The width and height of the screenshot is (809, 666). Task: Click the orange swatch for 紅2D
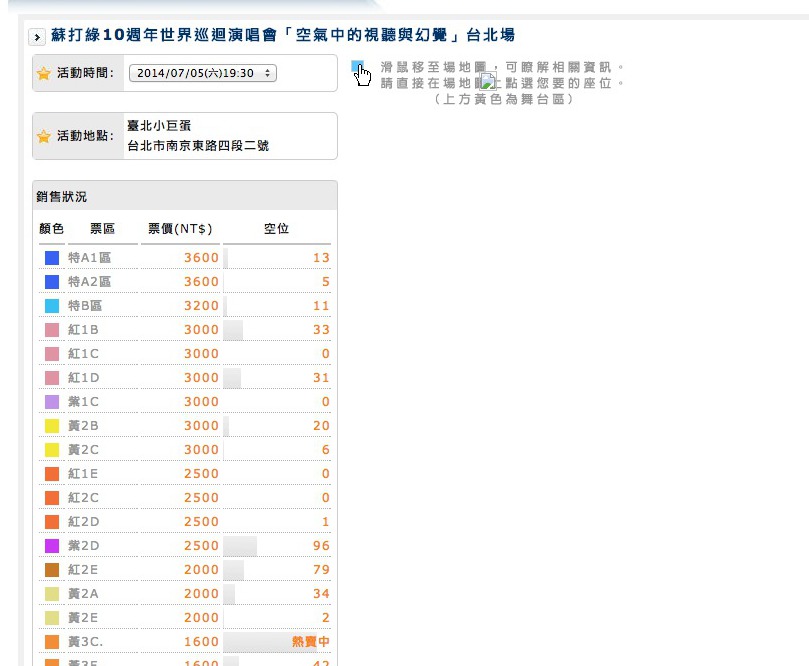pyautogui.click(x=52, y=522)
